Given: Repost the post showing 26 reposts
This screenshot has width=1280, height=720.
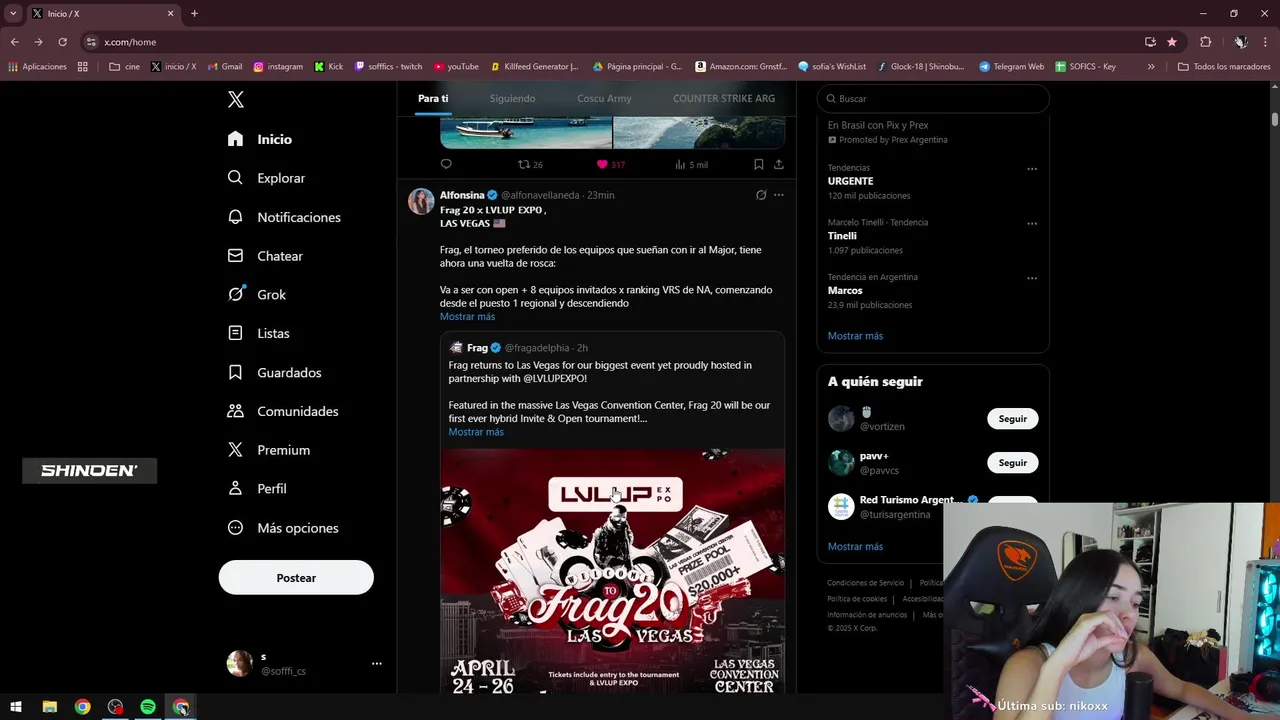Looking at the screenshot, I should (529, 165).
